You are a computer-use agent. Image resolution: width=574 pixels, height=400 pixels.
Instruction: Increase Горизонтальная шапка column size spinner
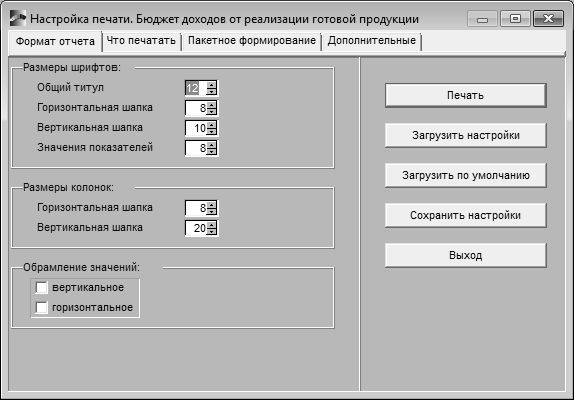(212, 205)
